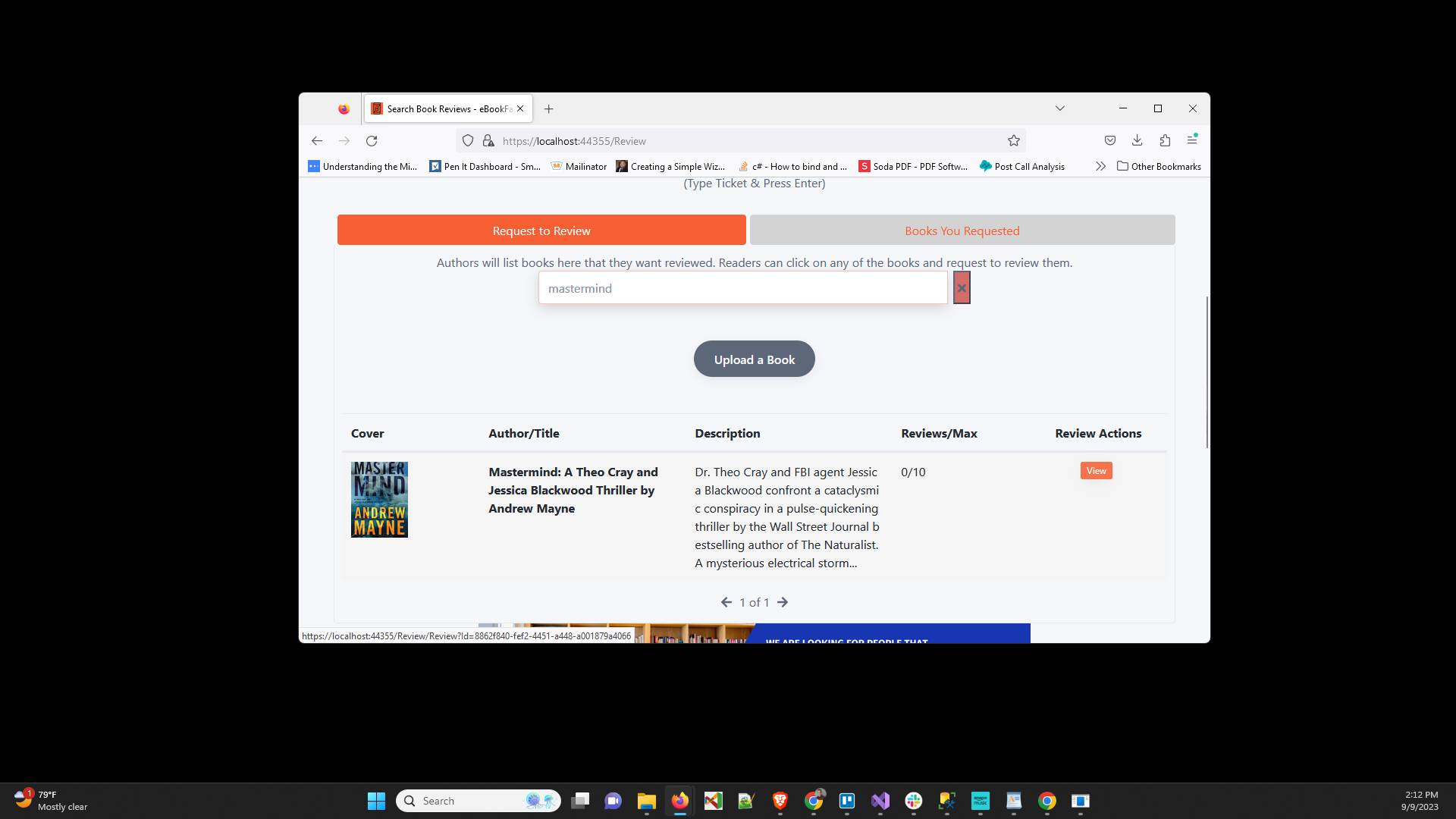Open the Other Bookmarks folder
Screen dimensions: 1456x819
[x=1158, y=166]
